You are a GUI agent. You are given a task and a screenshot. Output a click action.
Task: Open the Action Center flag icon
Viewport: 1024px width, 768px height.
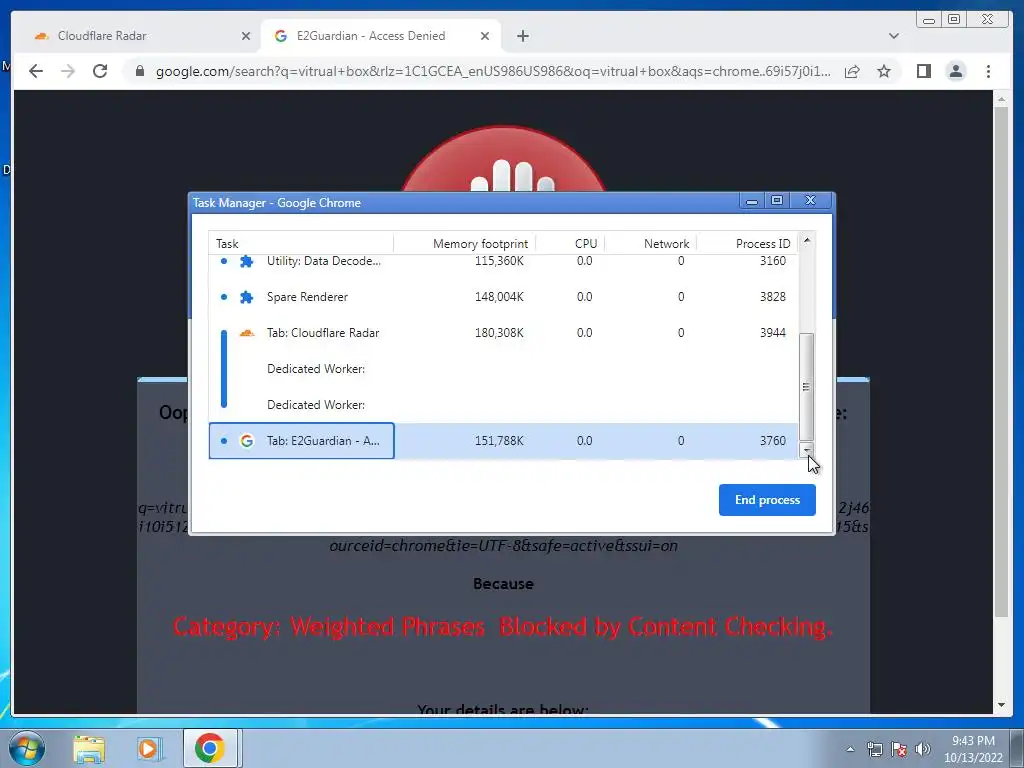pyautogui.click(x=899, y=749)
